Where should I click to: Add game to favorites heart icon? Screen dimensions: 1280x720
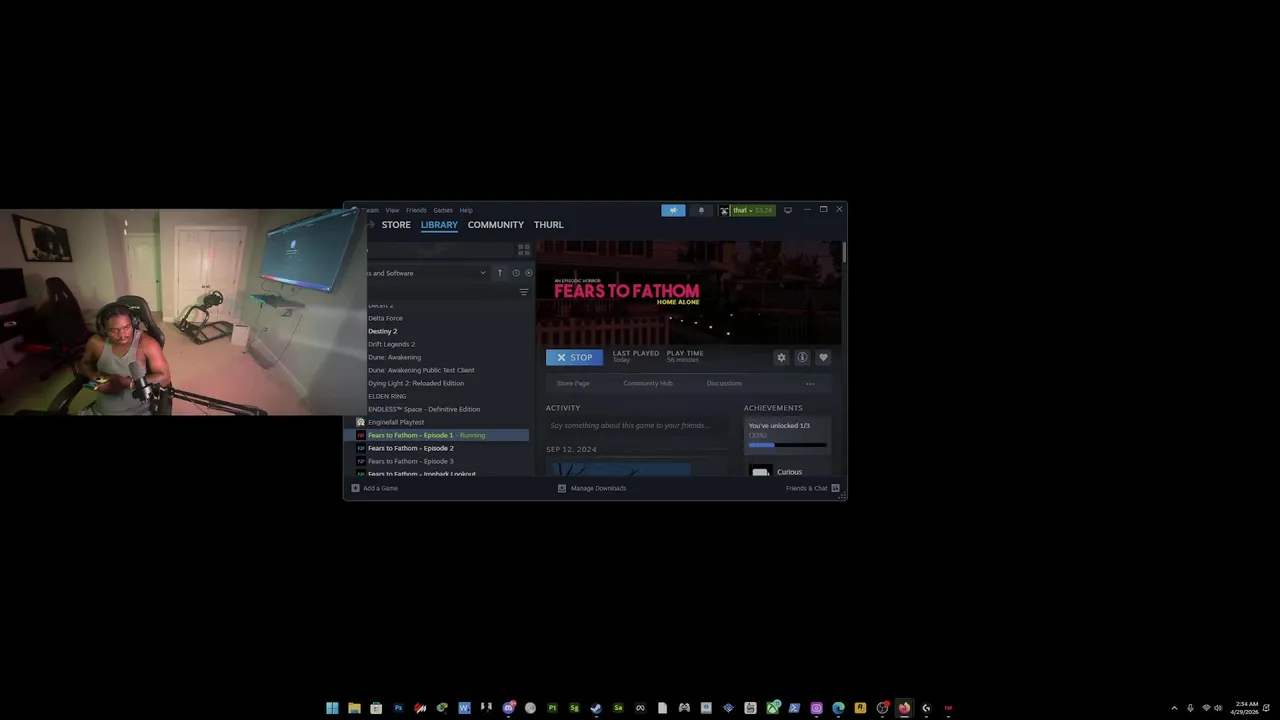(x=823, y=357)
